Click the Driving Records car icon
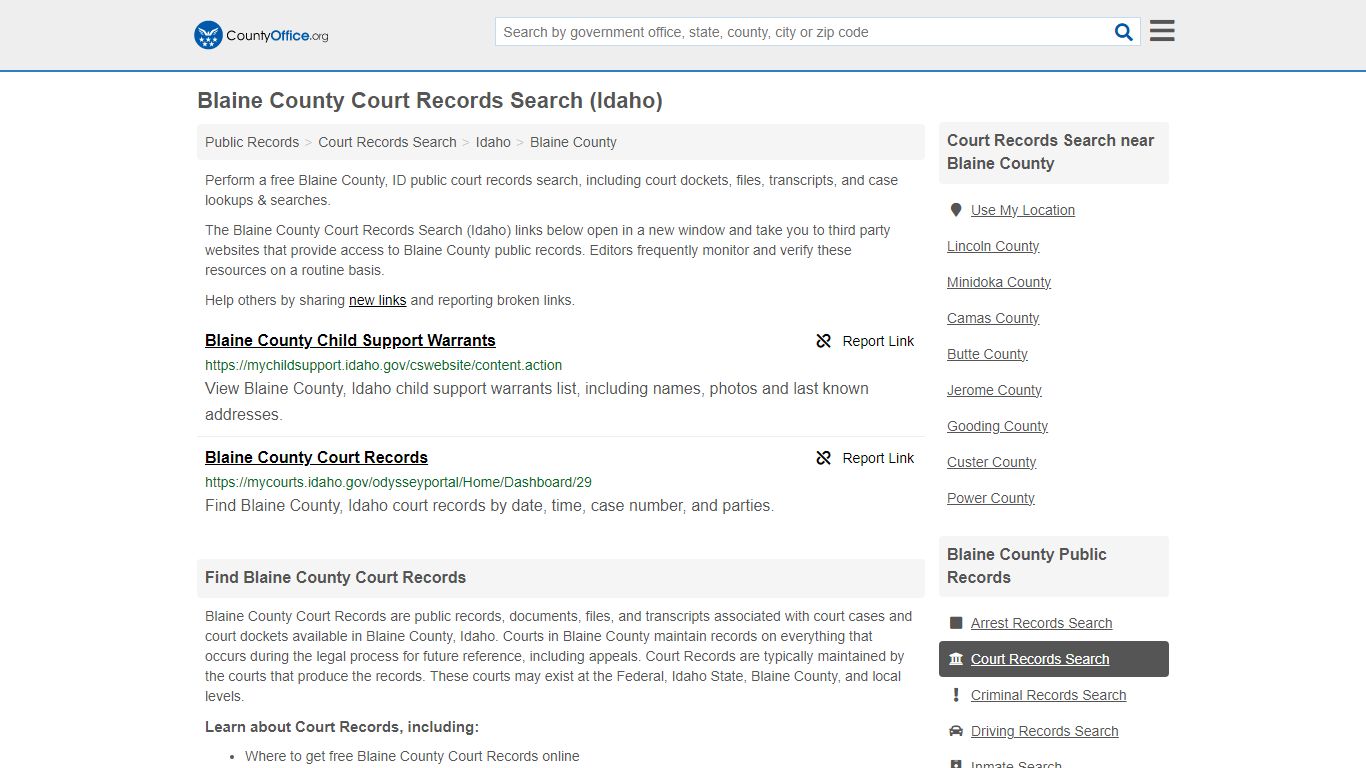 pyautogui.click(x=956, y=731)
